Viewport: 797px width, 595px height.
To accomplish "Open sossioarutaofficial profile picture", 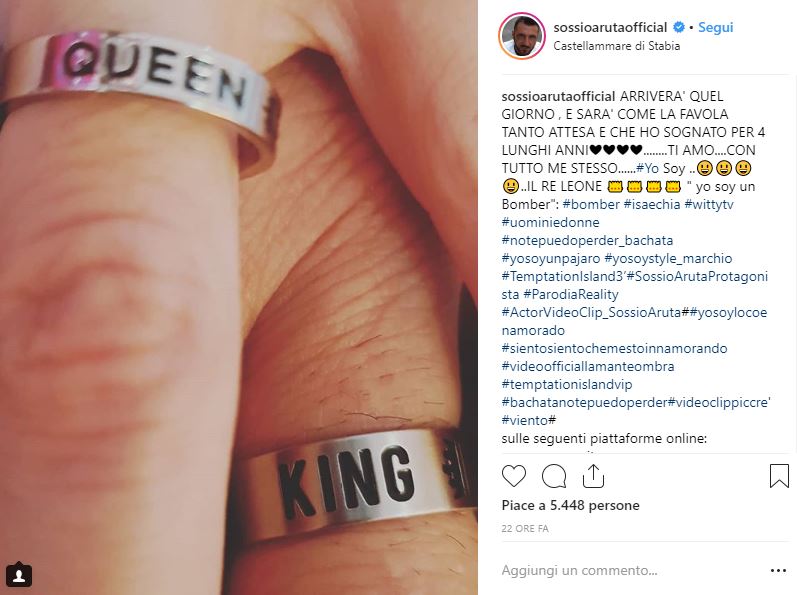I will 522,36.
